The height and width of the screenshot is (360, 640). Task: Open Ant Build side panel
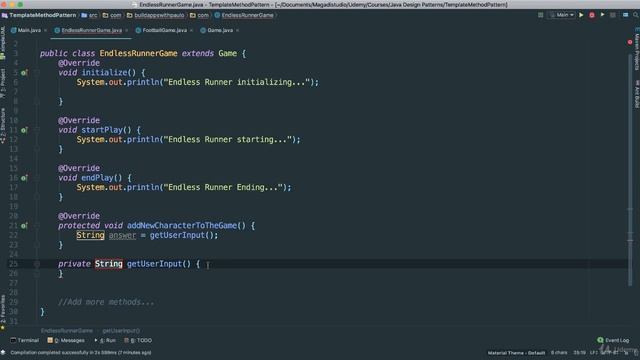point(636,94)
